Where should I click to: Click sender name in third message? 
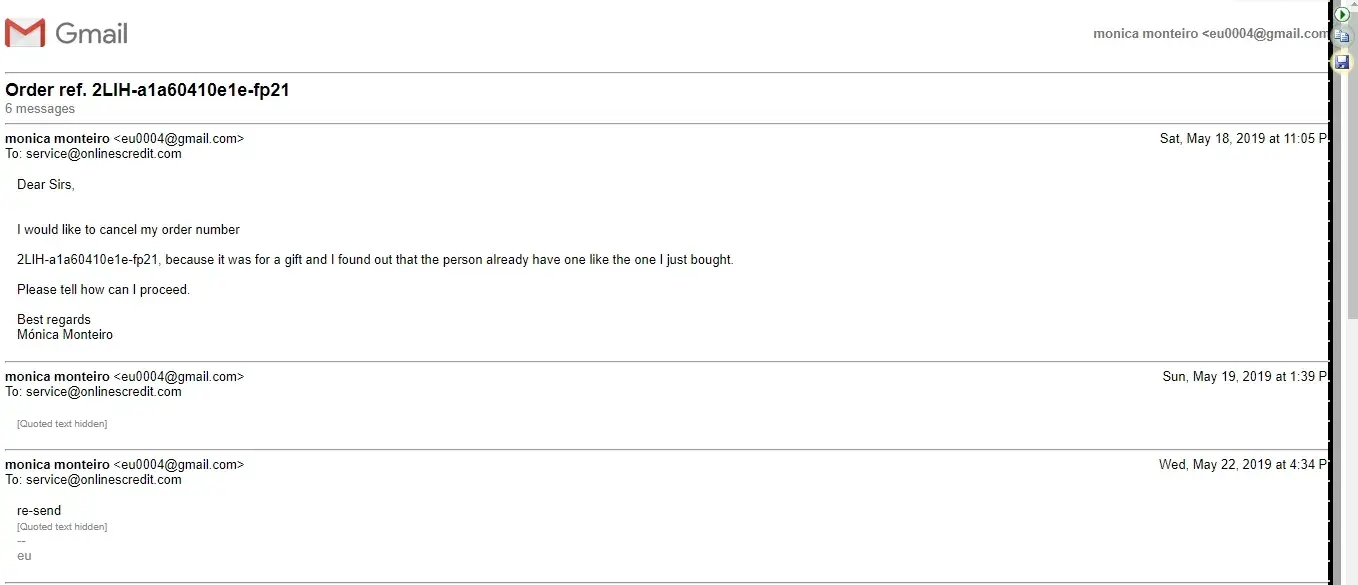pos(57,465)
